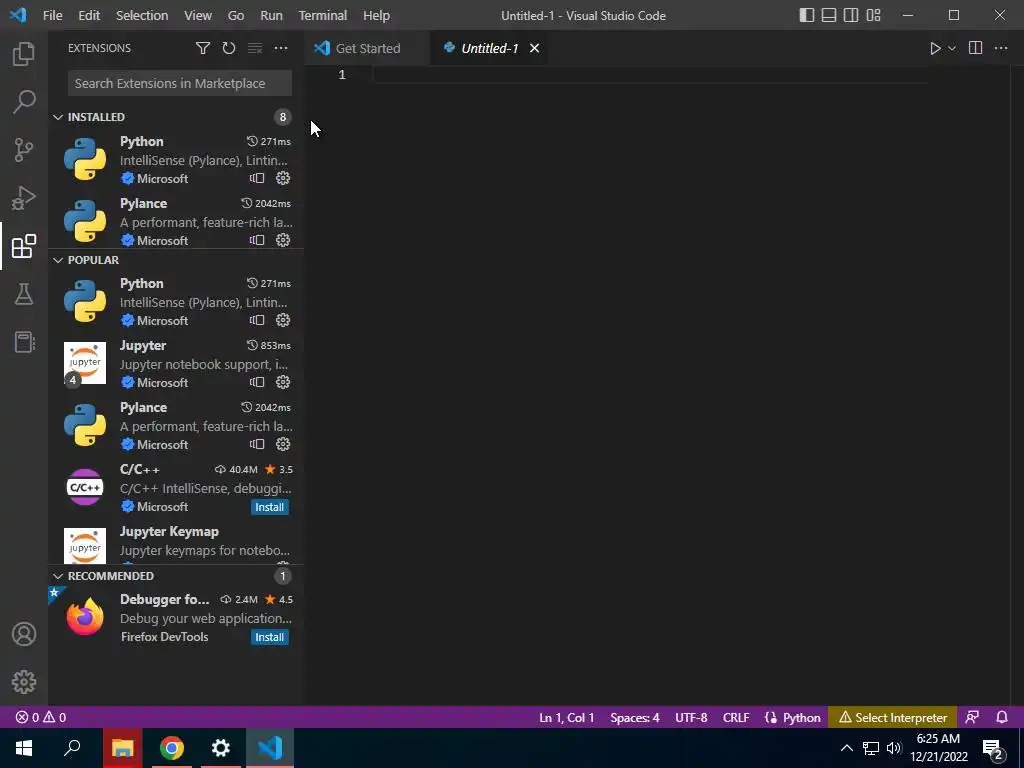
Task: Change end of line sequence CRLF
Action: point(736,717)
